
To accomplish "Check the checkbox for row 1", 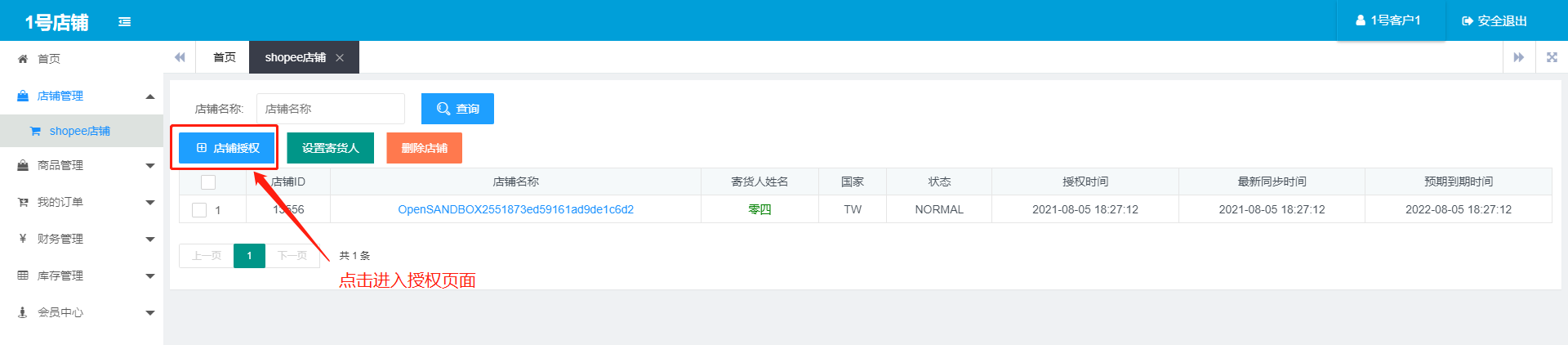I will [199, 210].
